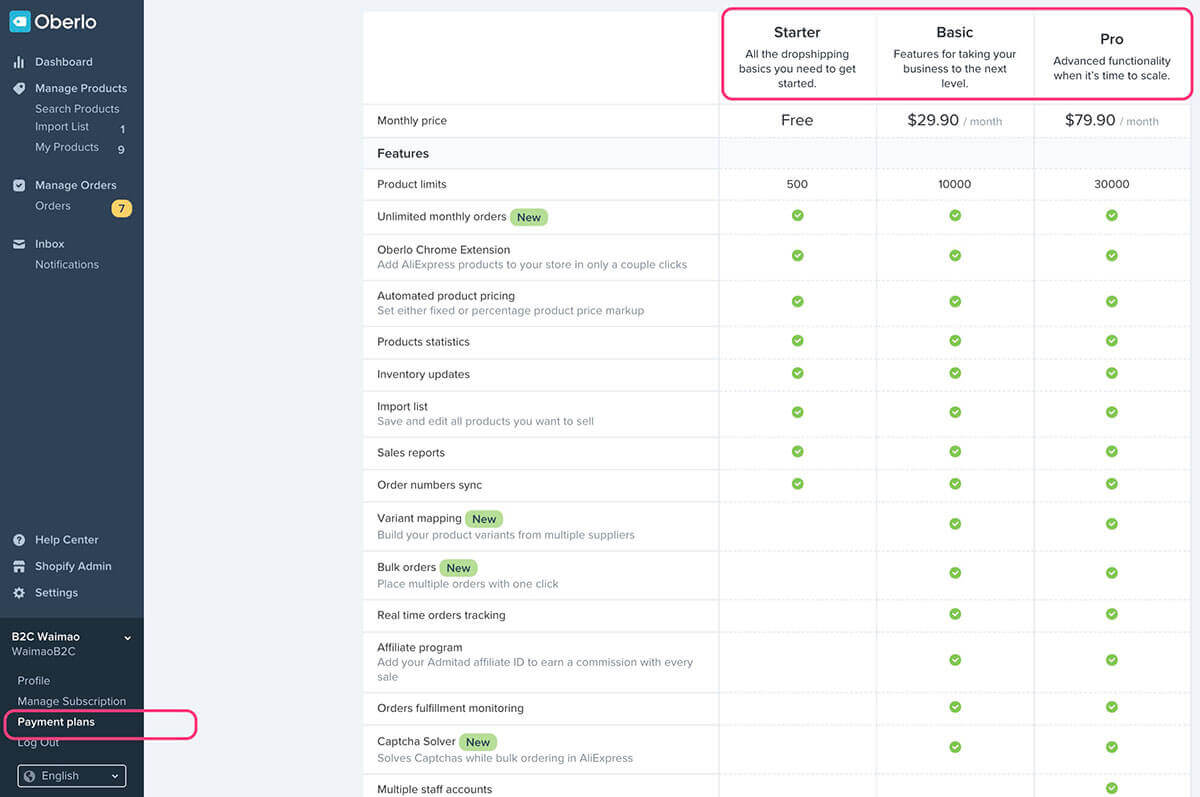This screenshot has width=1200, height=797.
Task: Click the Inventory updates feature label
Action: (x=423, y=374)
